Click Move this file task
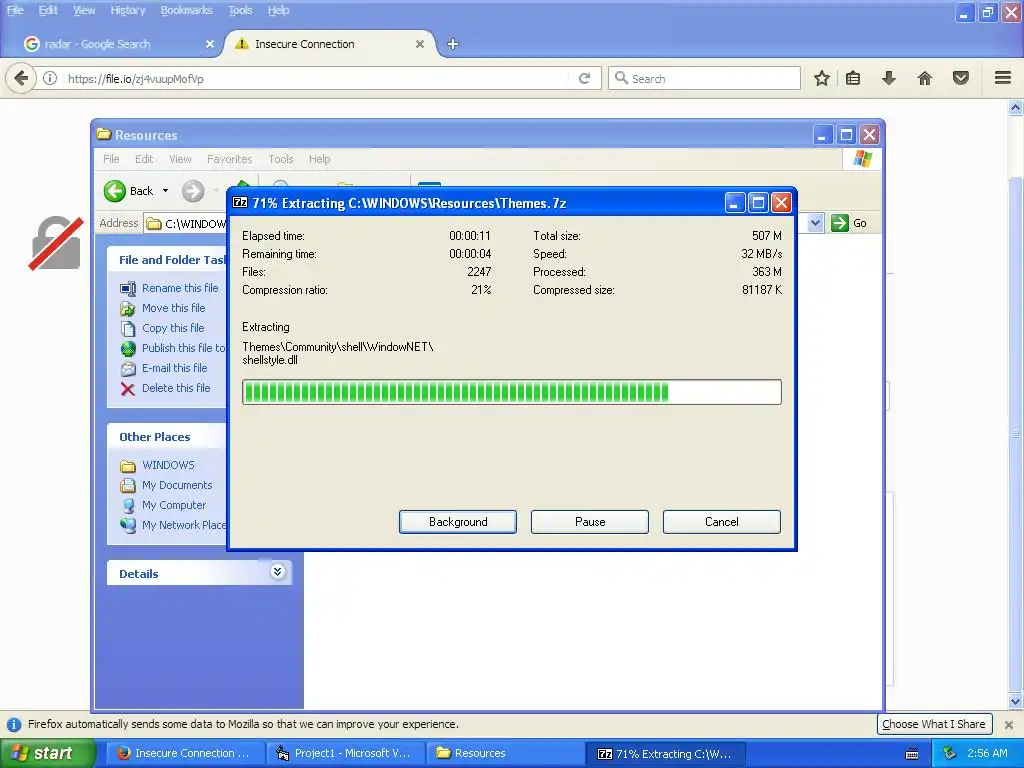Image resolution: width=1024 pixels, height=768 pixels. 173,308
